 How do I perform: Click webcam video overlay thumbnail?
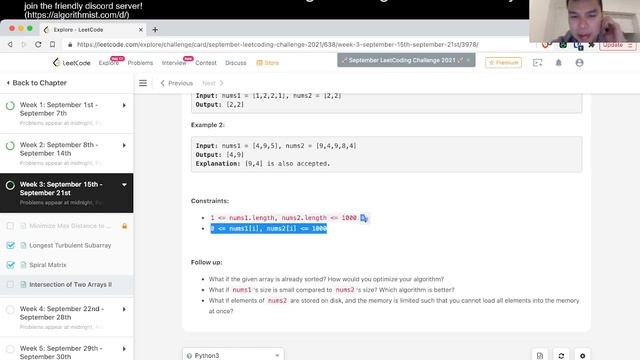[584, 21]
